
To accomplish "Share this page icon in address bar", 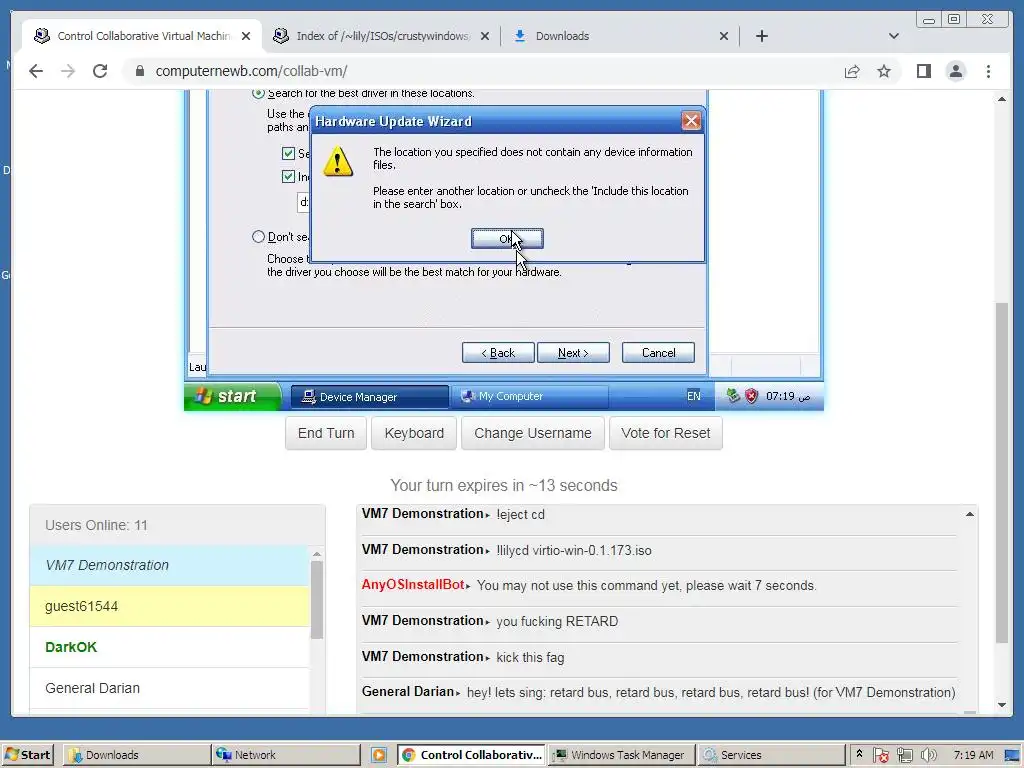I will point(852,71).
